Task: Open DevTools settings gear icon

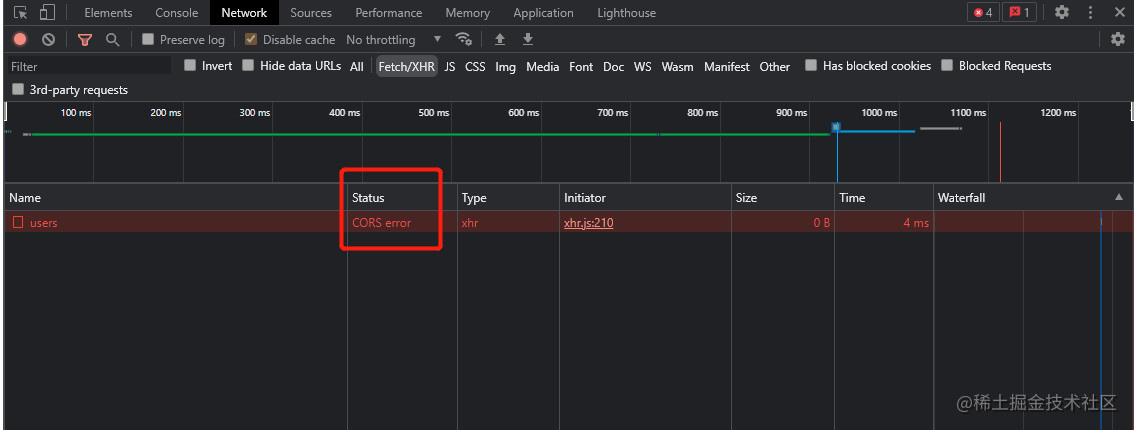Action: point(1062,13)
